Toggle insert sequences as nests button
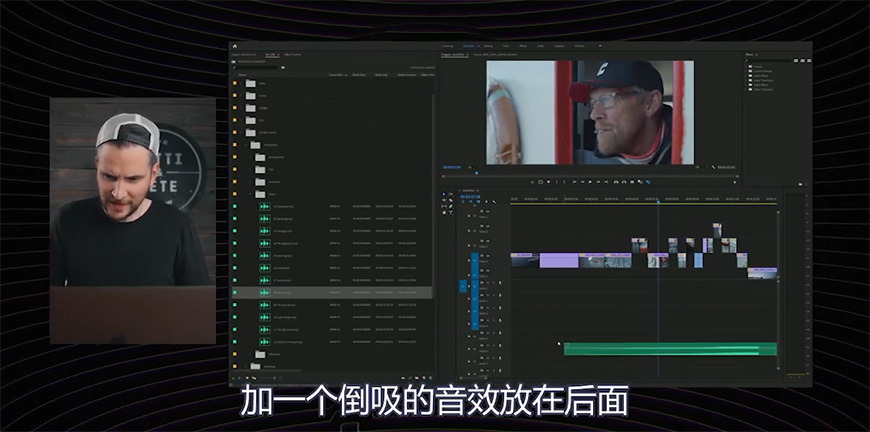This screenshot has height=432, width=870. point(463,202)
